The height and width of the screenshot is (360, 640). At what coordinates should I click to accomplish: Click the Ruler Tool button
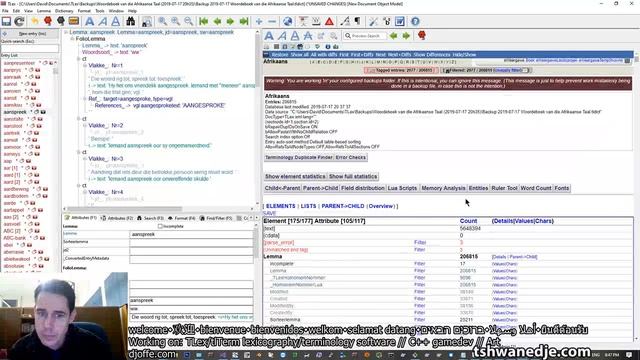(504, 188)
